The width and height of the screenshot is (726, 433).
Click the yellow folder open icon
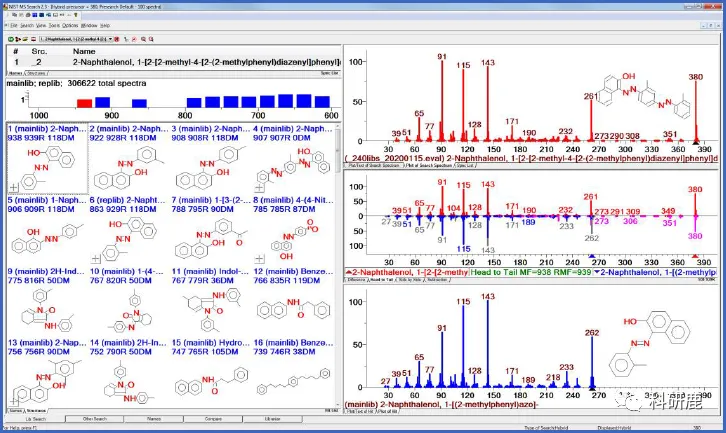click(25, 39)
